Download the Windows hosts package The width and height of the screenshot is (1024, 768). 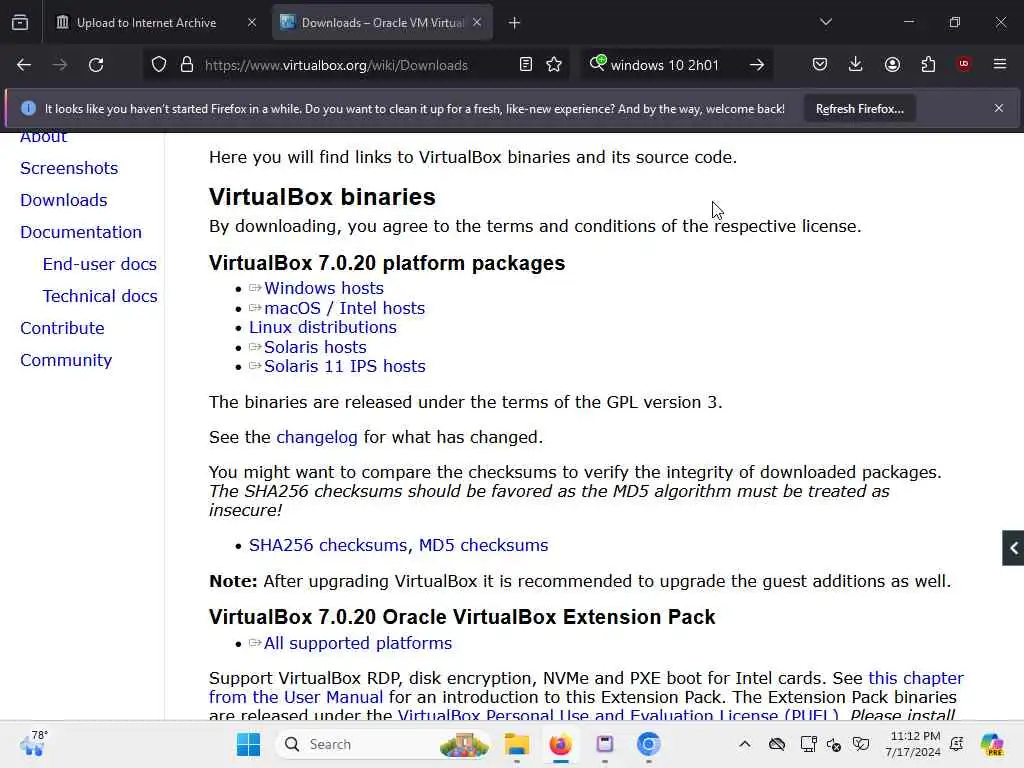324,288
